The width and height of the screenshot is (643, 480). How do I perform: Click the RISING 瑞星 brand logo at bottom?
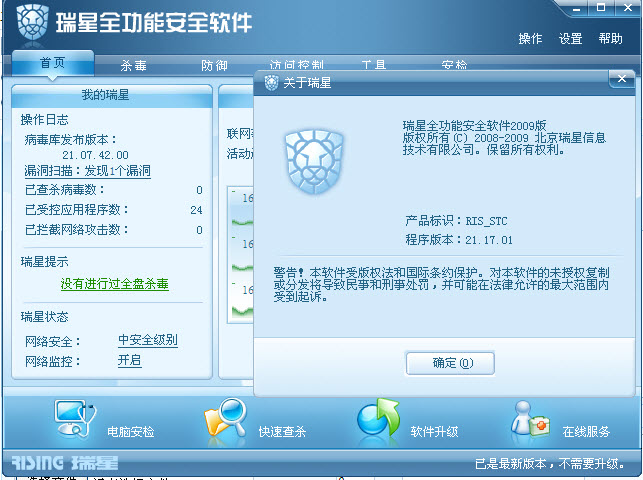pyautogui.click(x=64, y=463)
